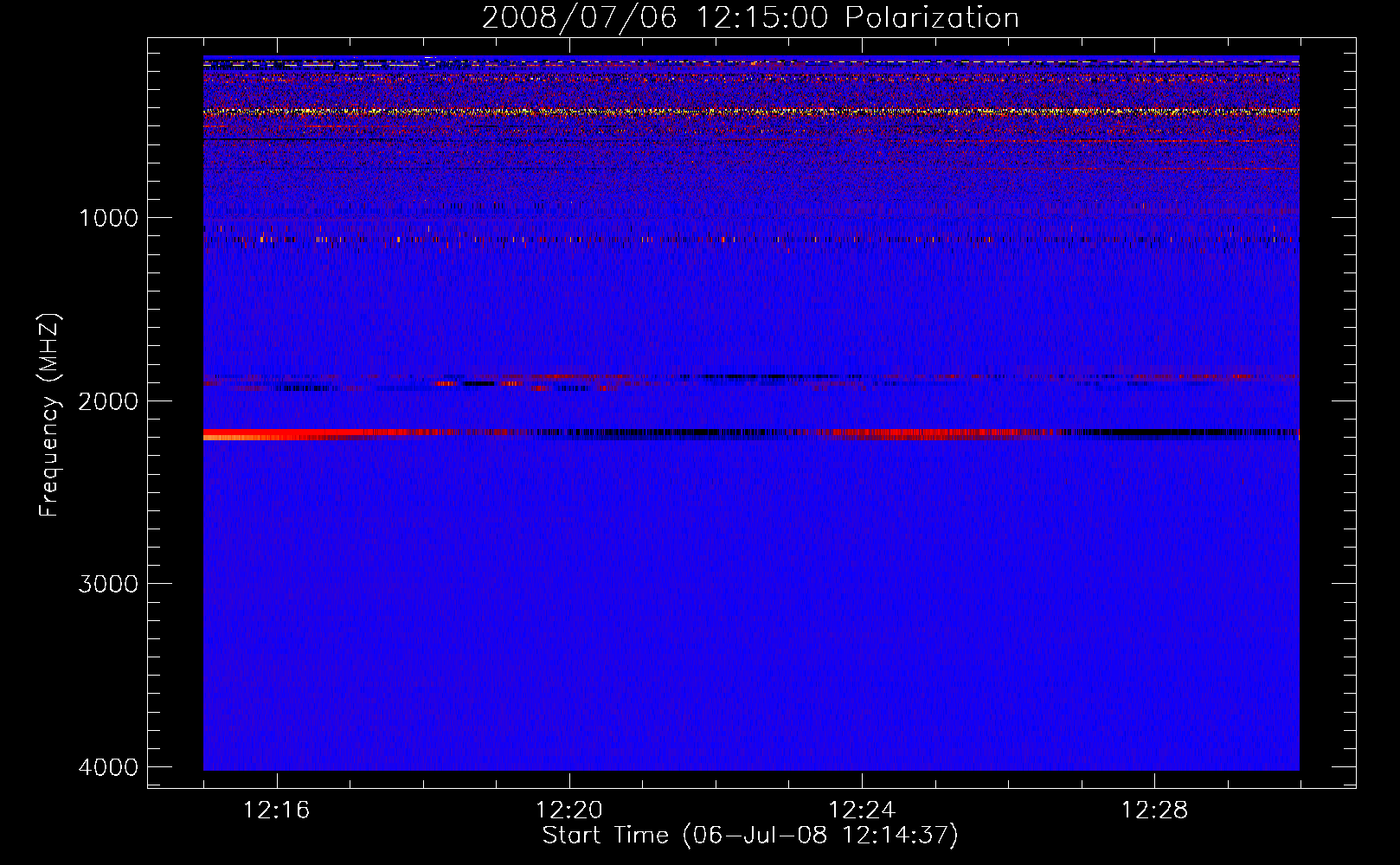Select the 'Start Time (06-Jul-08 12:14:37)' axis label
1400x865 pixels.
click(x=750, y=836)
